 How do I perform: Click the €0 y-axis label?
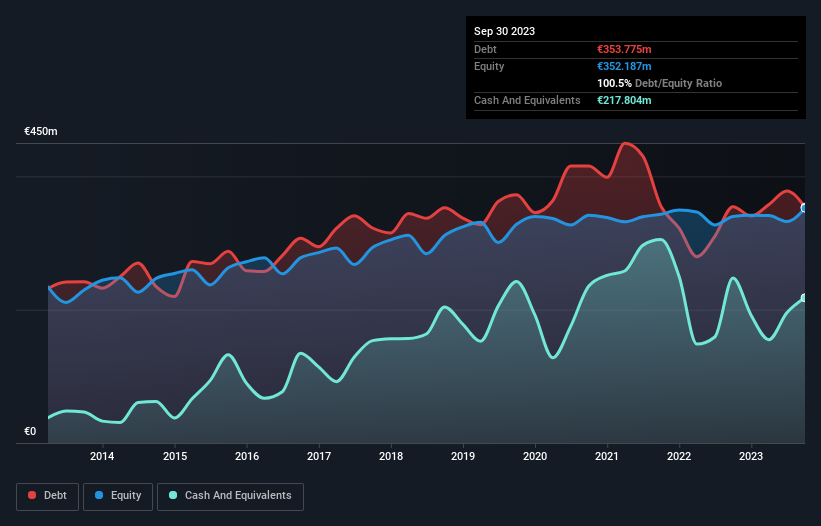coord(30,431)
